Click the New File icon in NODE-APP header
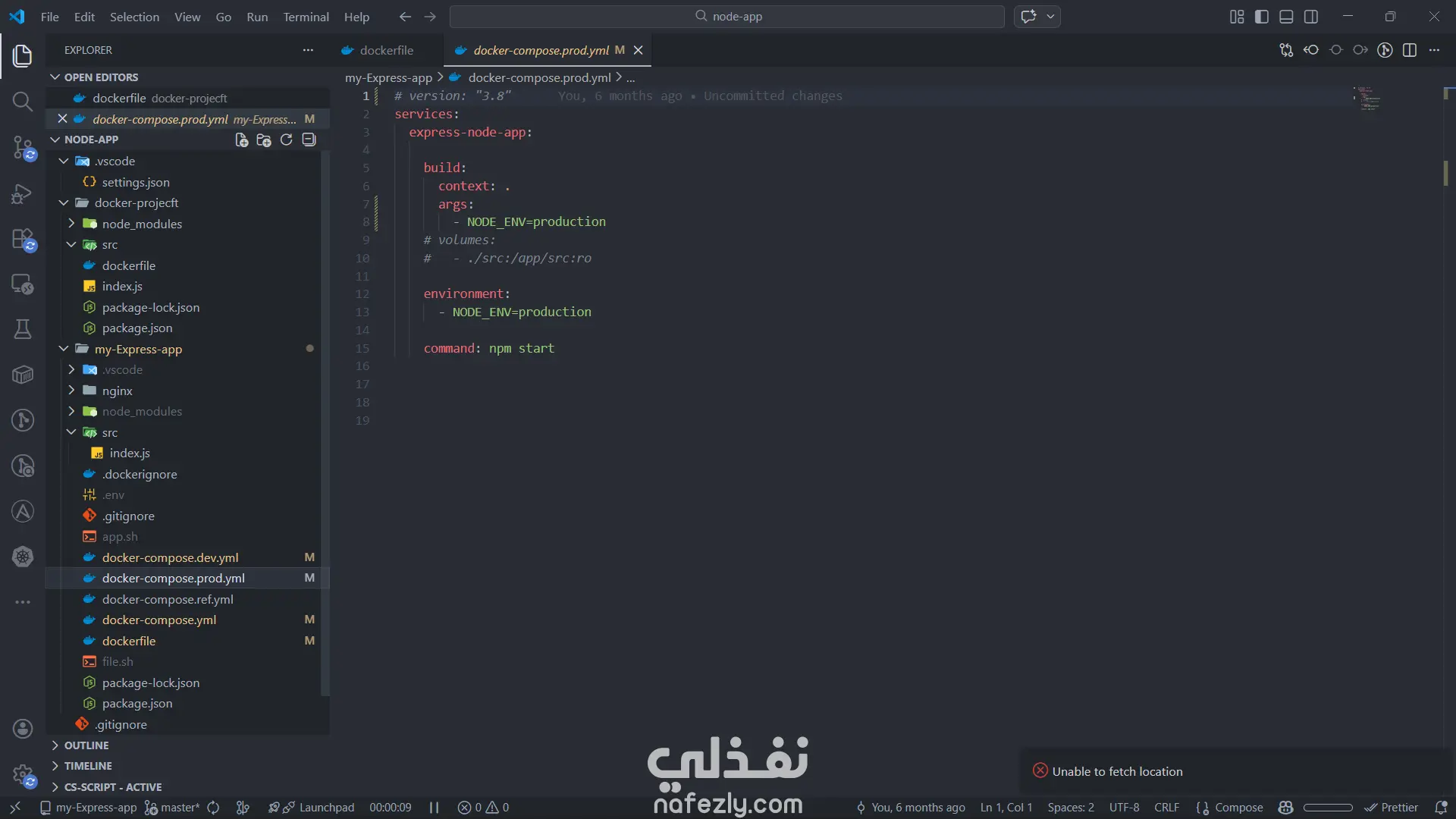The height and width of the screenshot is (819, 1456). tap(241, 140)
